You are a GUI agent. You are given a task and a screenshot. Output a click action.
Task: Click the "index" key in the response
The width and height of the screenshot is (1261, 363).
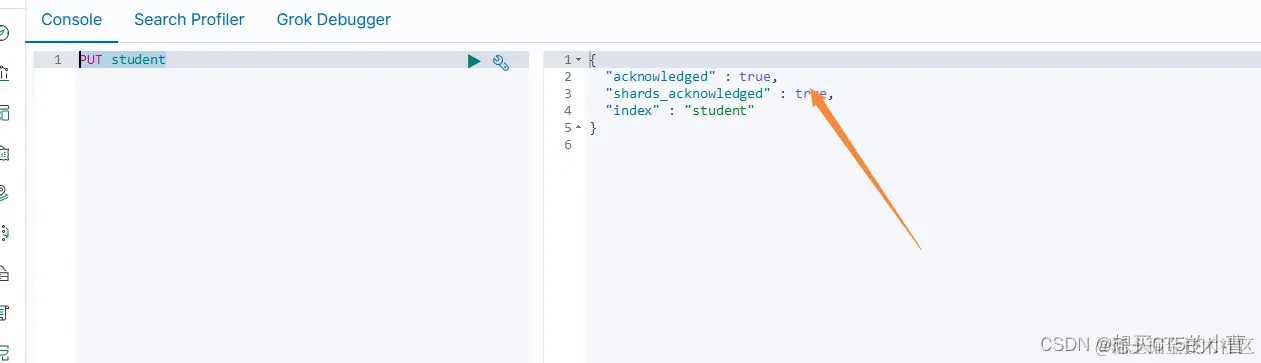[x=632, y=111]
